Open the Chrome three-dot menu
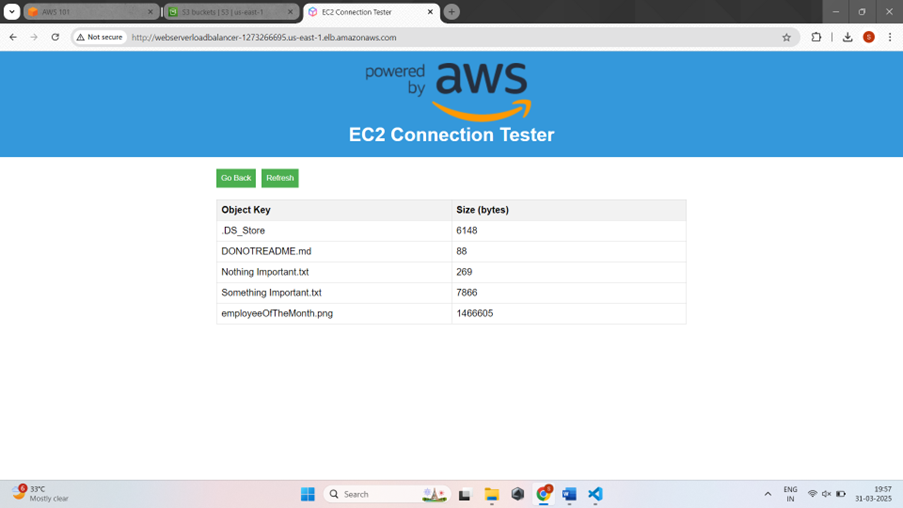This screenshot has width=903, height=508. (890, 37)
